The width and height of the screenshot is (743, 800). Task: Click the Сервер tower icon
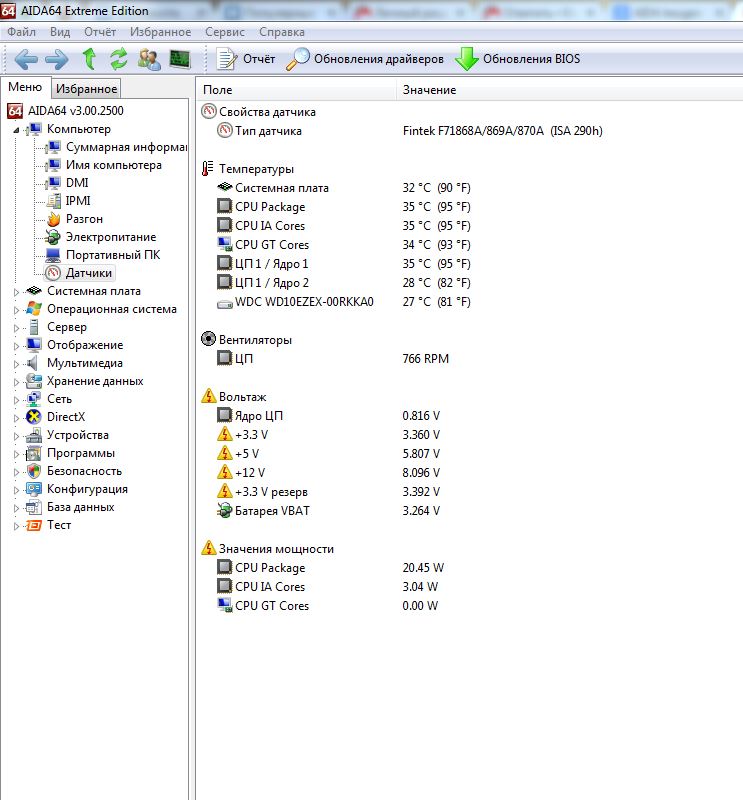34,327
